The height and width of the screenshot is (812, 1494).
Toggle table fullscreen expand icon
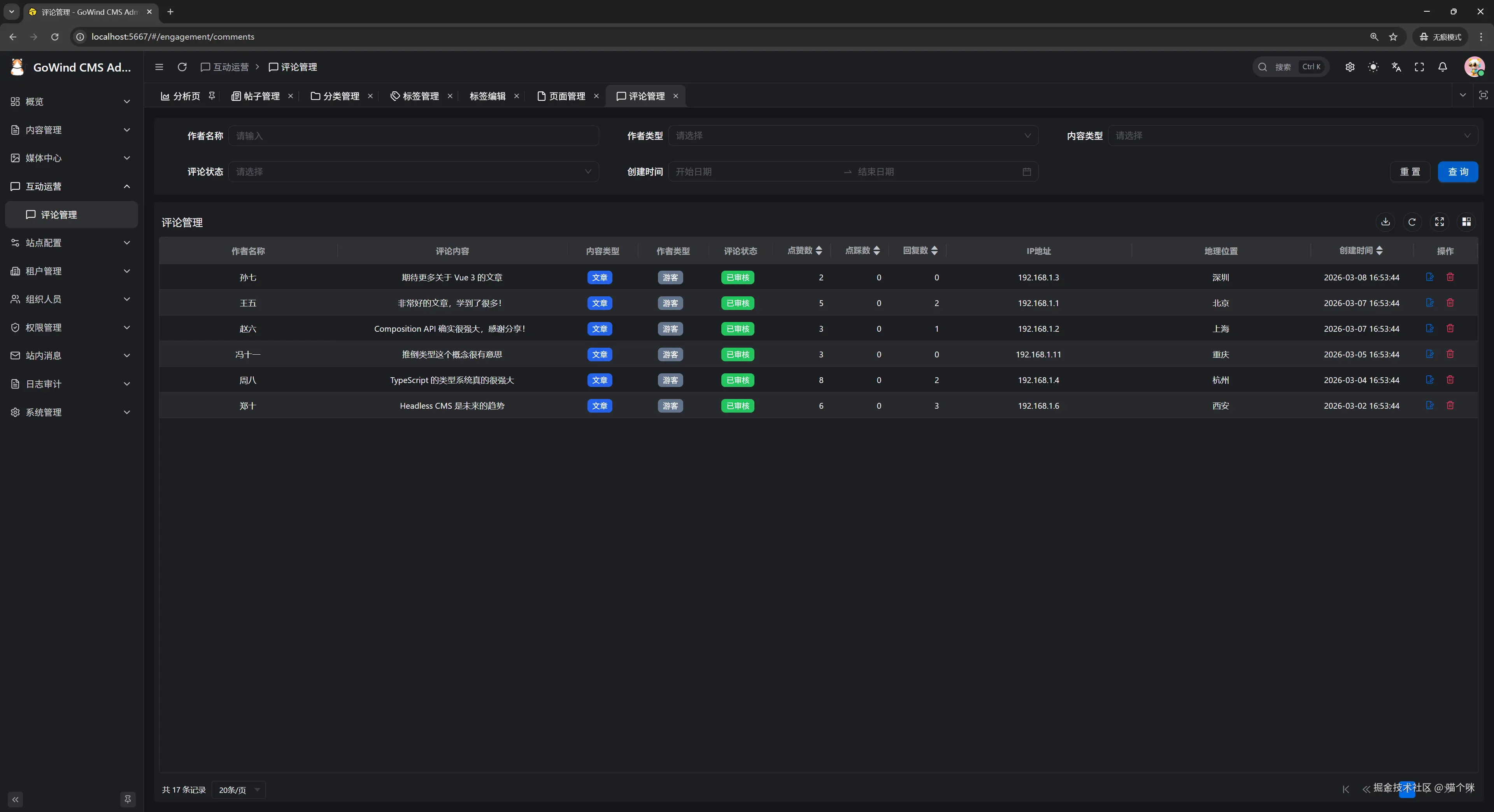coord(1439,222)
